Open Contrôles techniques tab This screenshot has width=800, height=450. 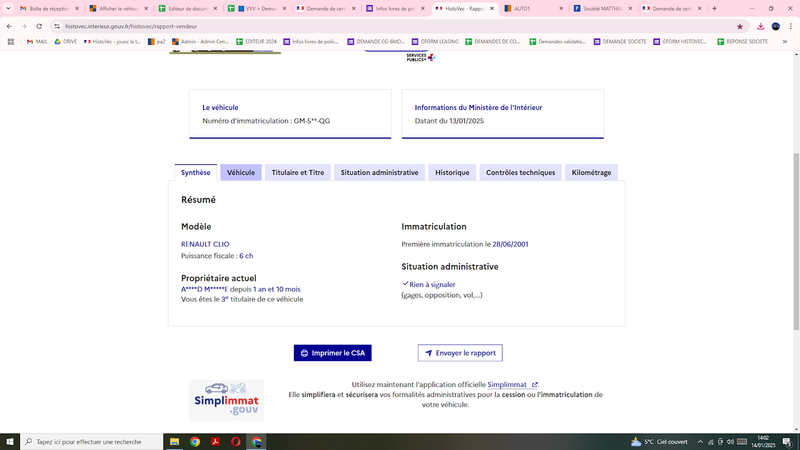click(x=520, y=172)
